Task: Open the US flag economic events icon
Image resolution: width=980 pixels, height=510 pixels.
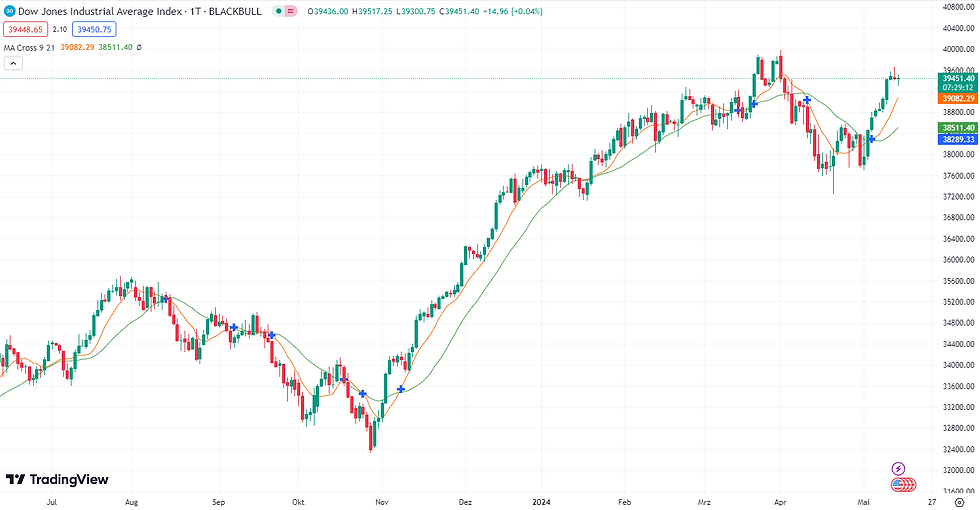Action: [x=898, y=484]
